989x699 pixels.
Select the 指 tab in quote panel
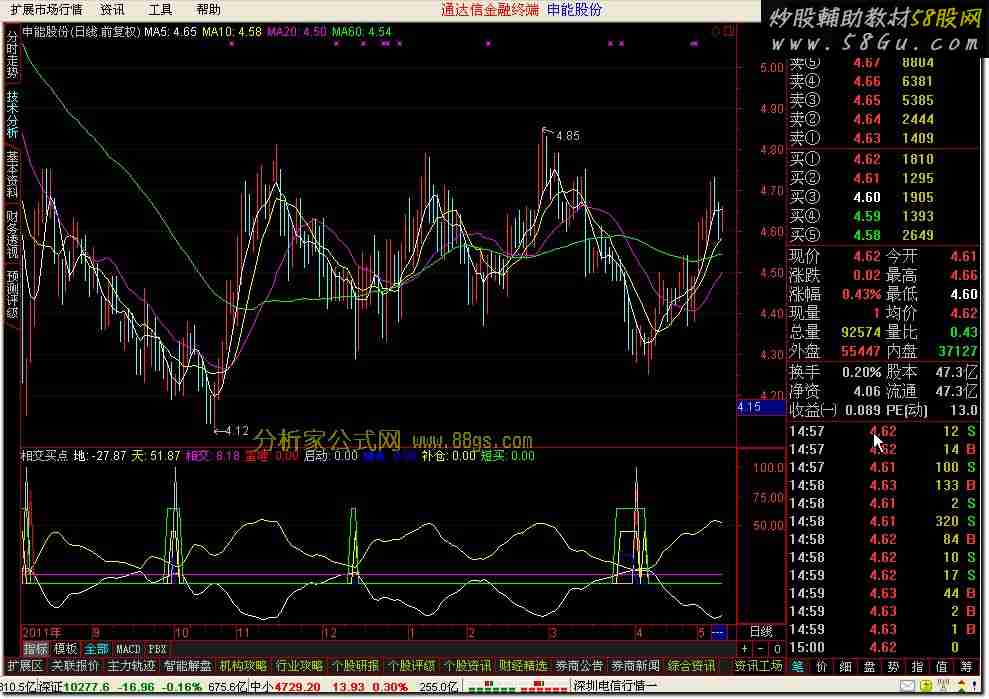pos(918,666)
